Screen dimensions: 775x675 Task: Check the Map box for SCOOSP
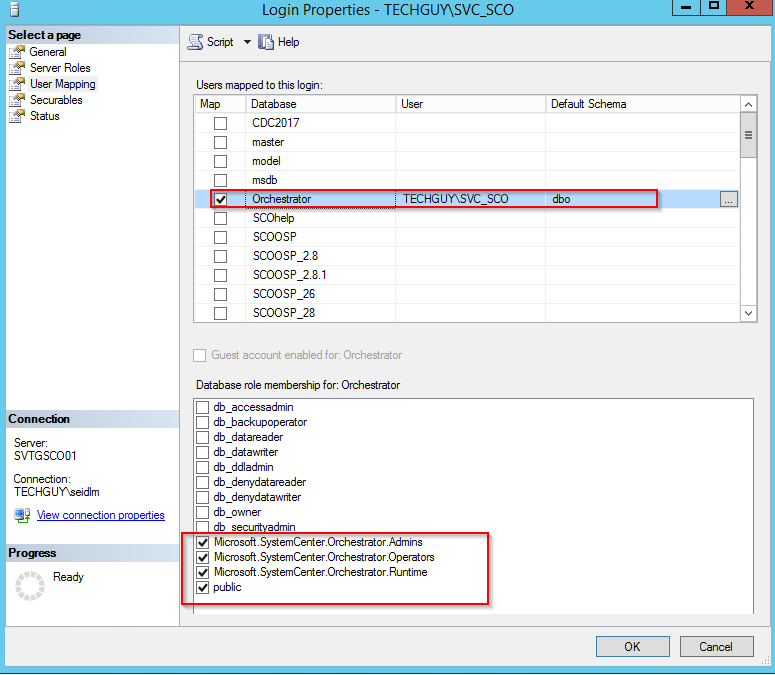tap(220, 237)
